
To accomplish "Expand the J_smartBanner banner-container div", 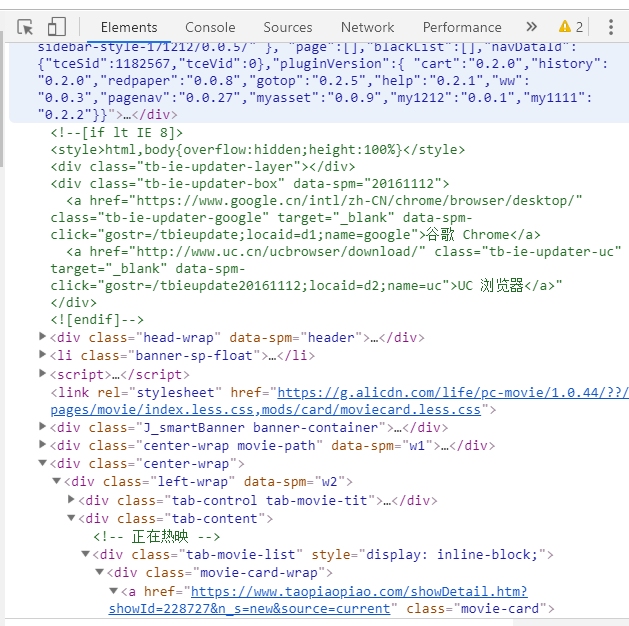I will click(x=42, y=426).
